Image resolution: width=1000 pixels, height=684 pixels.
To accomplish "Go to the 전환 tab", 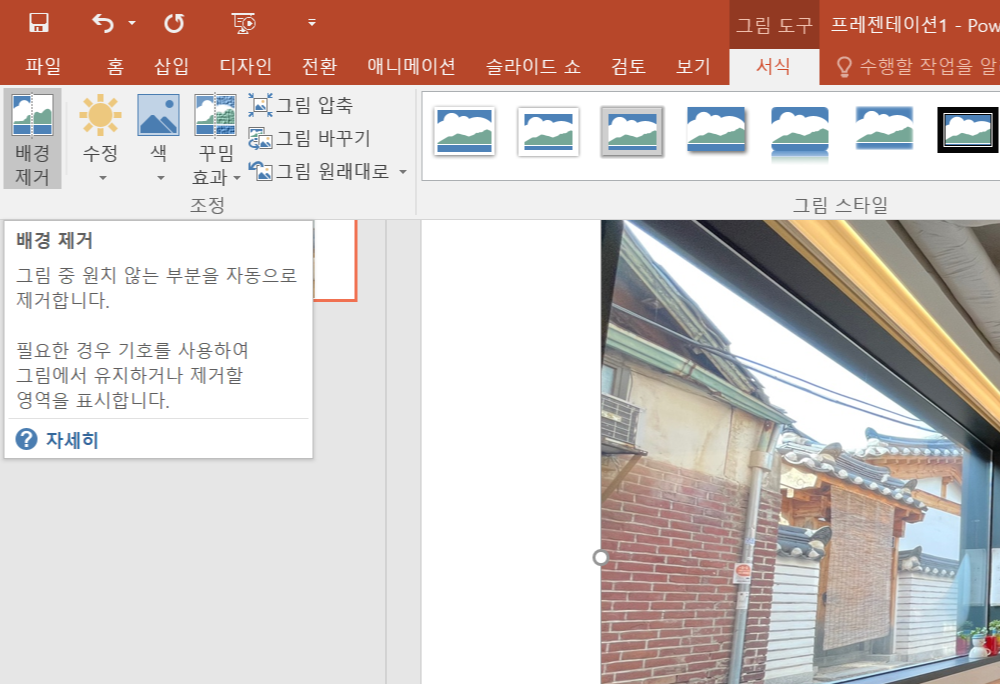I will (319, 66).
